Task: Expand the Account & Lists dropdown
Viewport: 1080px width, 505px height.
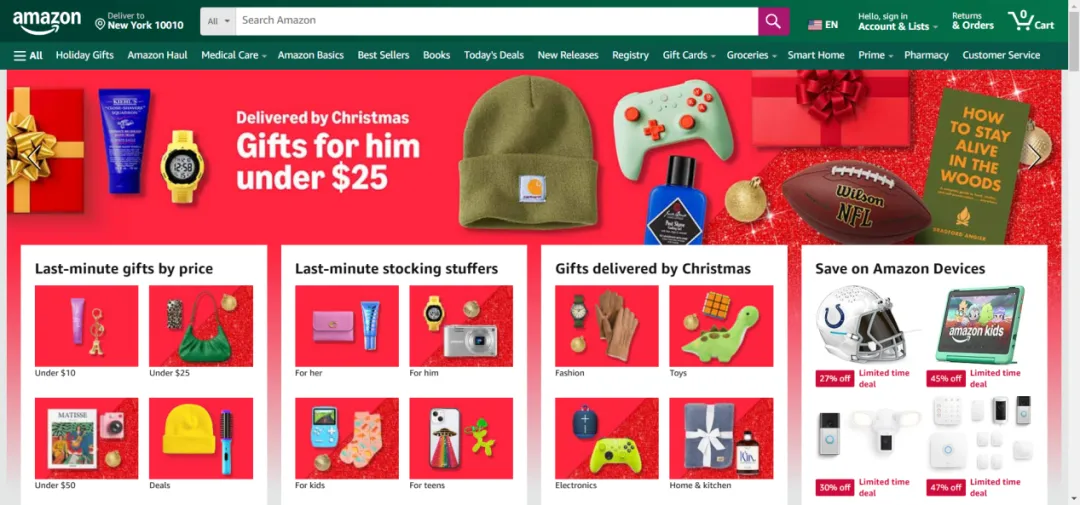Action: [897, 21]
